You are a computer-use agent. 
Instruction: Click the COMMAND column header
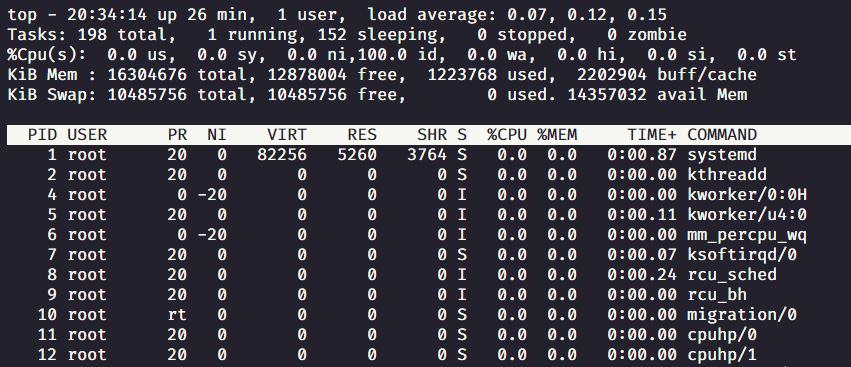[722, 135]
